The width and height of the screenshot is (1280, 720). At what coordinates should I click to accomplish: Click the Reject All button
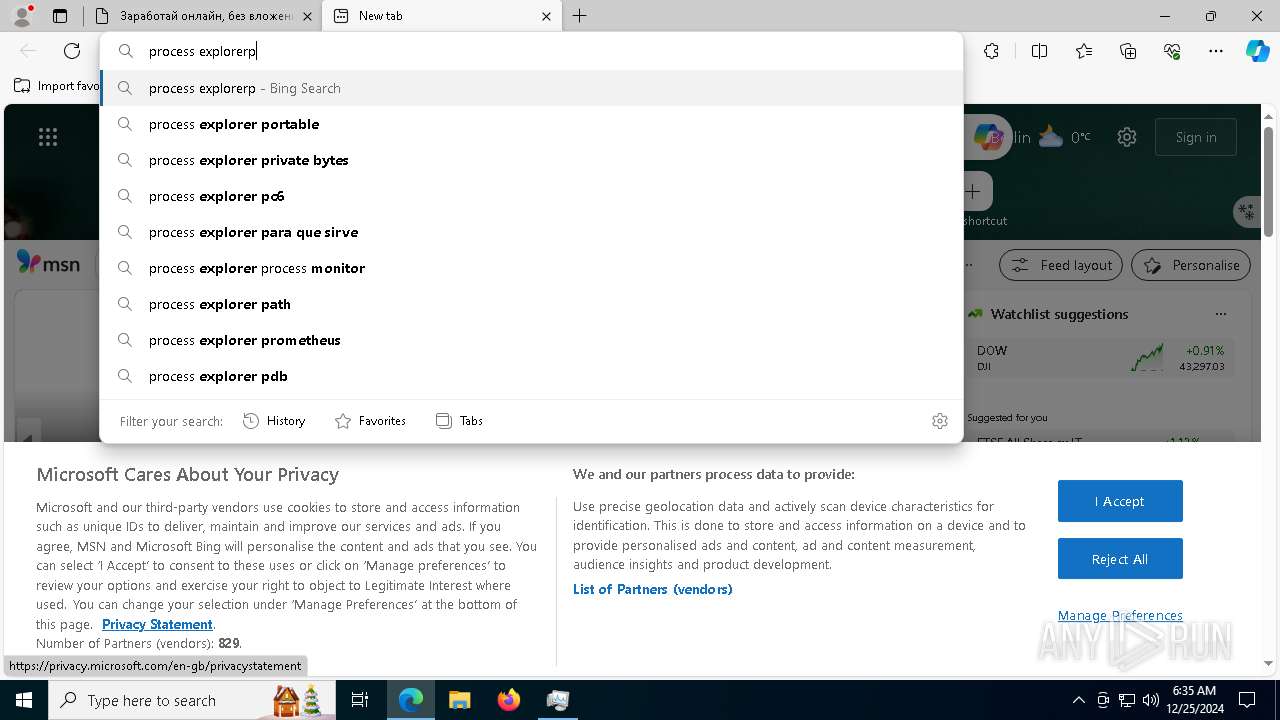coord(1120,559)
